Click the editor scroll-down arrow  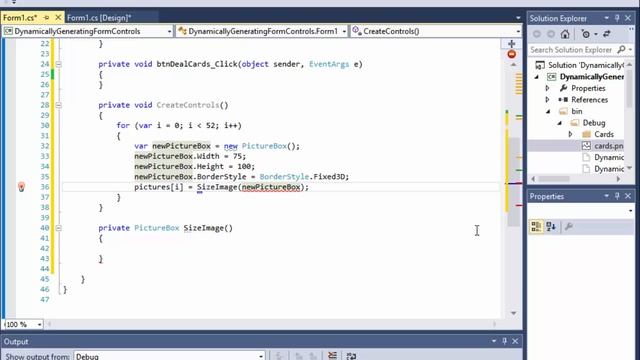tap(513, 313)
